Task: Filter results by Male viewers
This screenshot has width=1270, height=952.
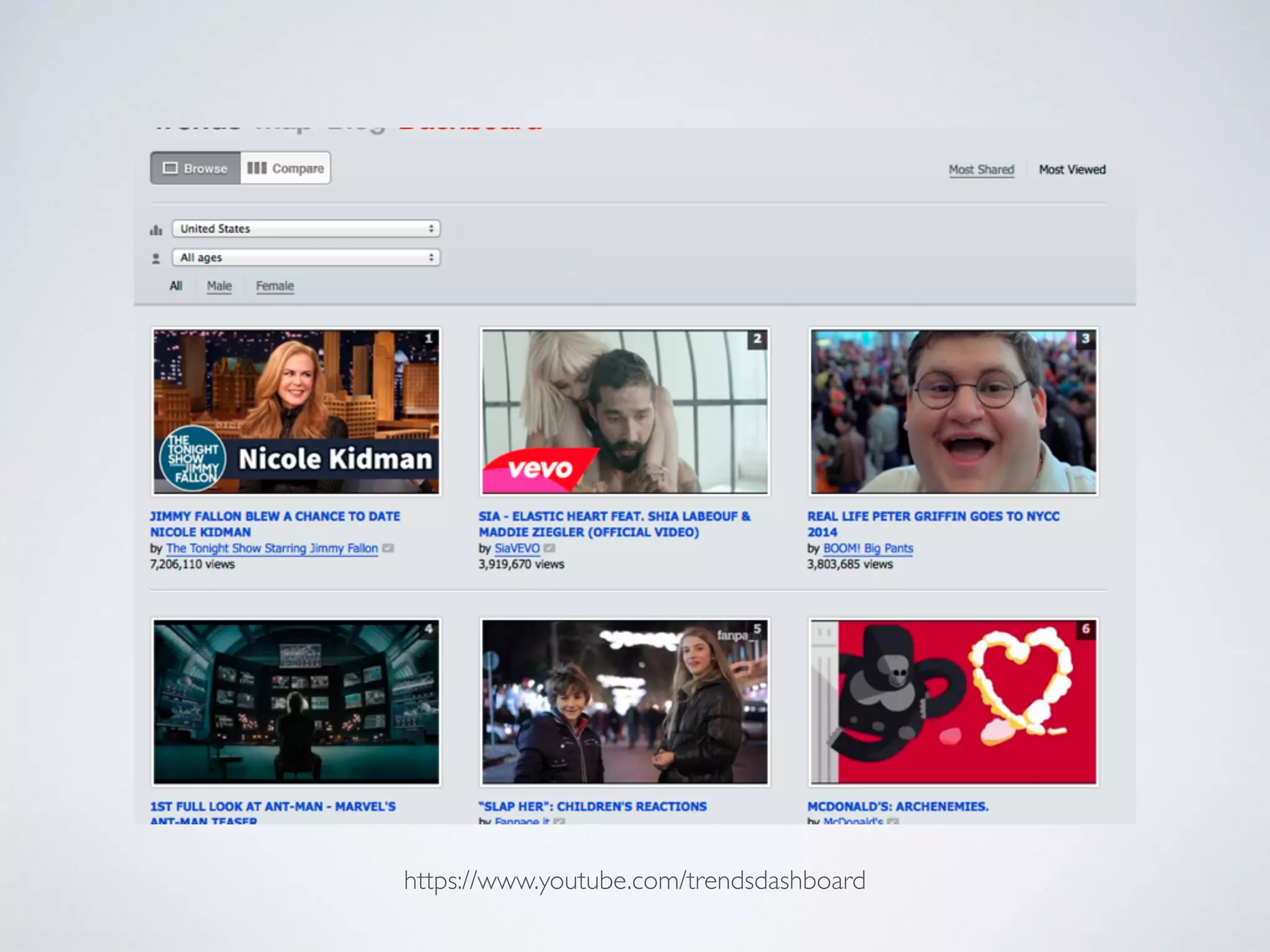Action: click(x=219, y=286)
